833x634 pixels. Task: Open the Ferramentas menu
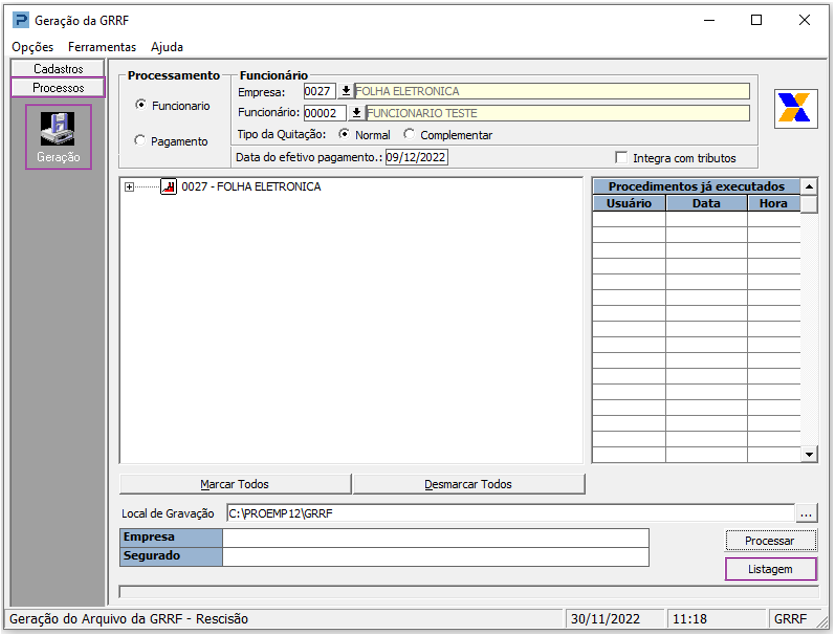tap(102, 47)
